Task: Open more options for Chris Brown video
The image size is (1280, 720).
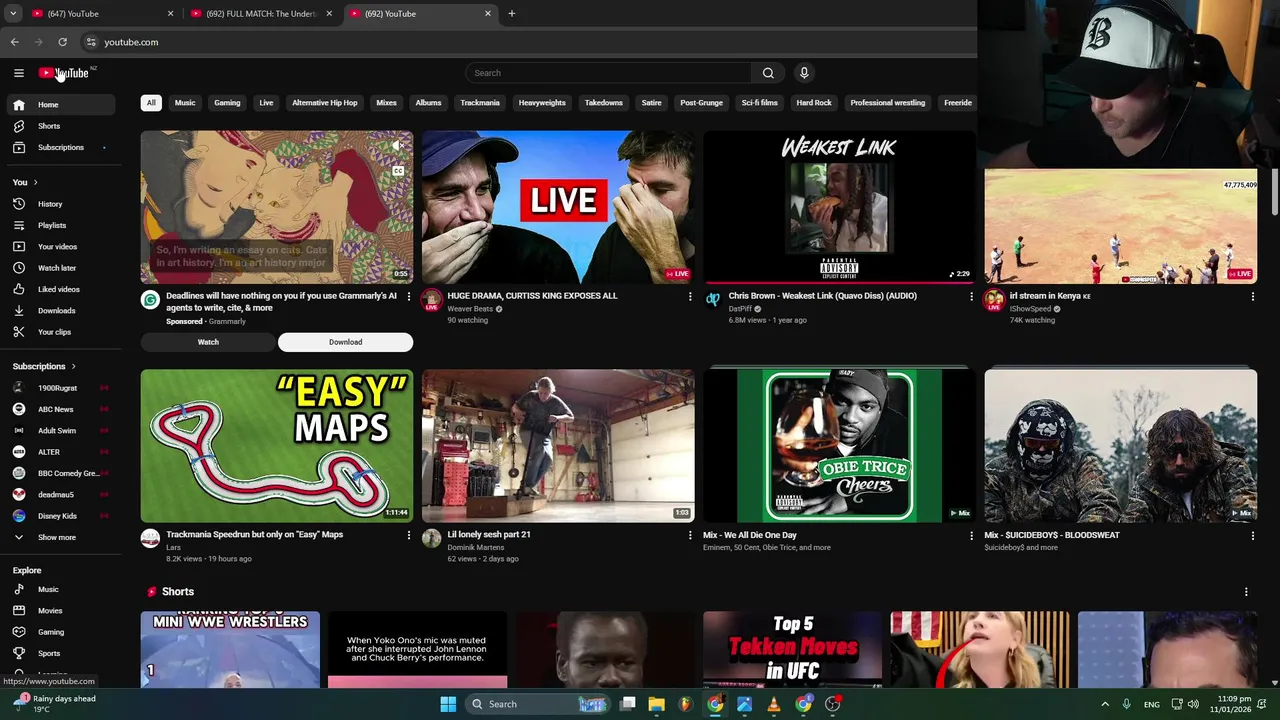Action: pyautogui.click(x=971, y=296)
